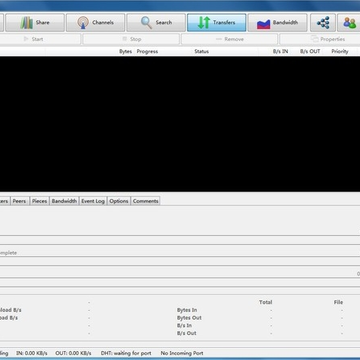
Task: Select the Transfers toolbar button
Action: pyautogui.click(x=216, y=23)
